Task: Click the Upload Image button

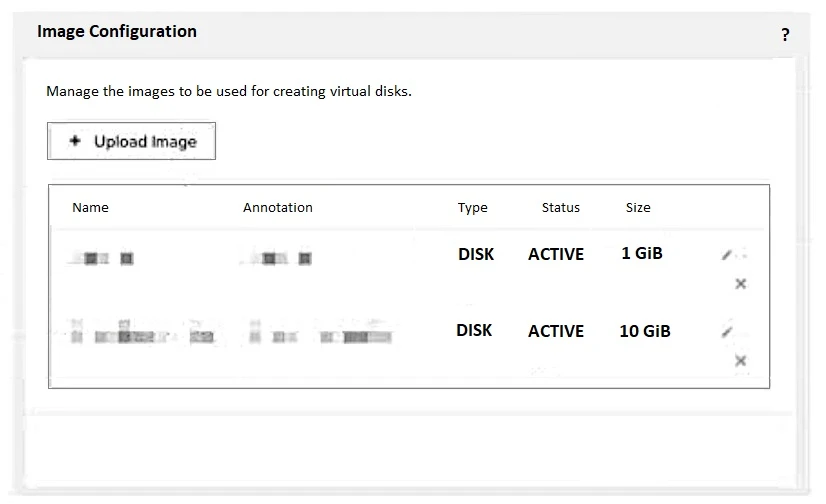Action: coord(131,142)
